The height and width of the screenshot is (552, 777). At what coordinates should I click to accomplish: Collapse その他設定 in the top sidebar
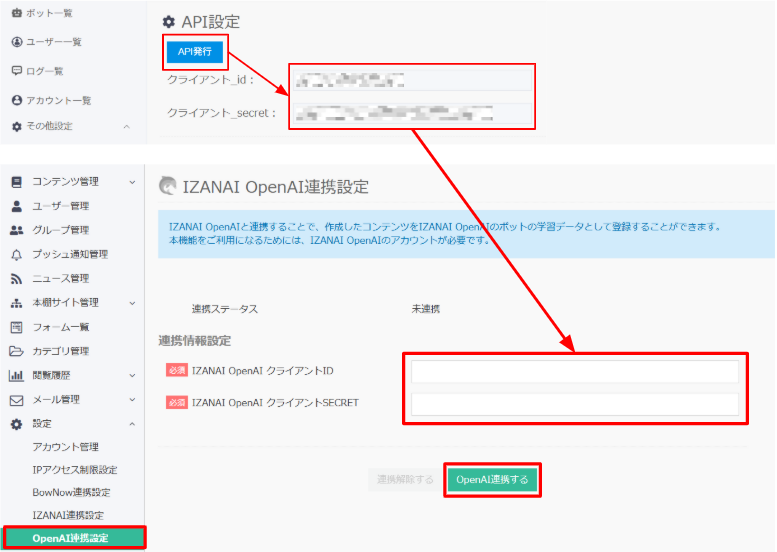pos(126,127)
